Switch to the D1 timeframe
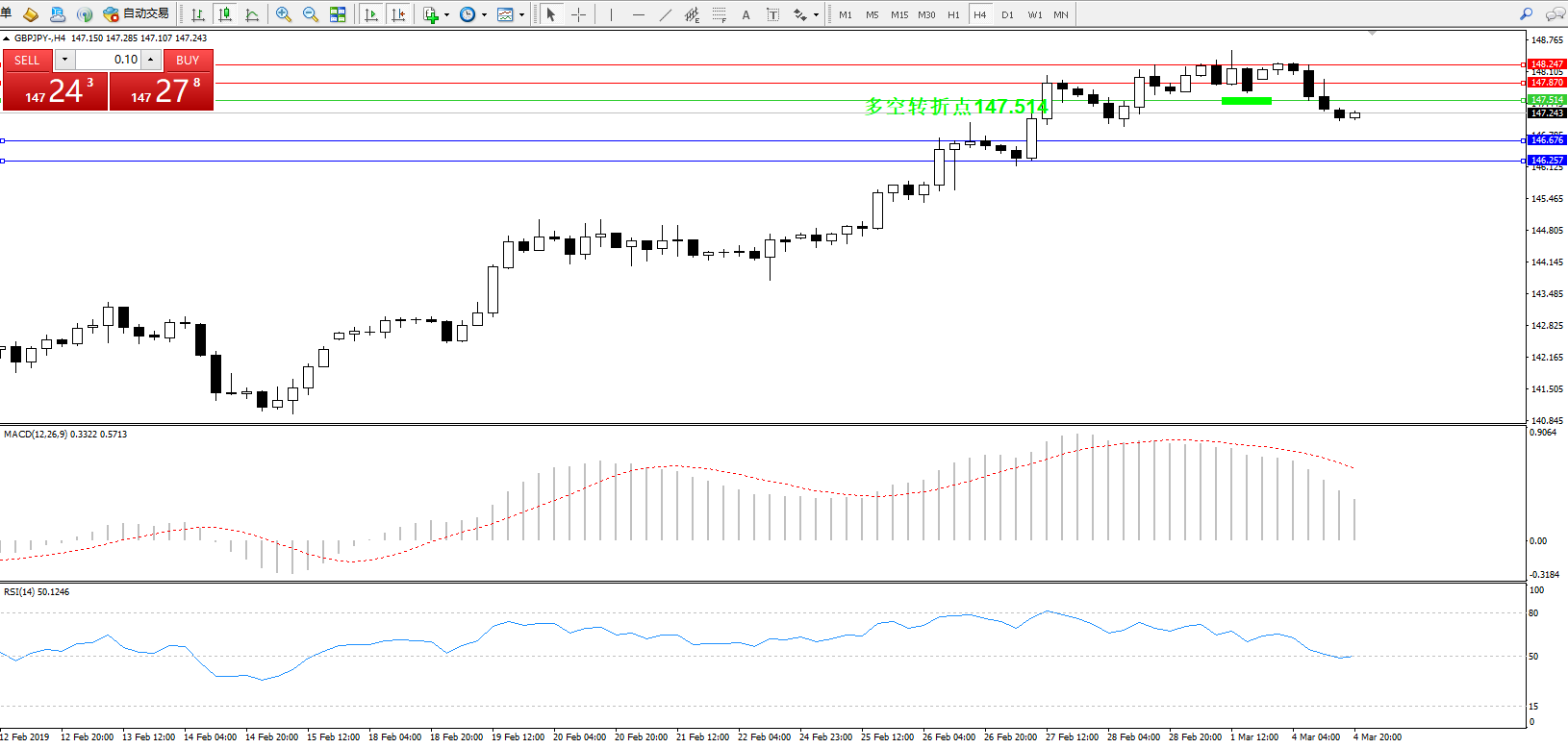Screen dimensions: 1568x748 coord(1007,14)
